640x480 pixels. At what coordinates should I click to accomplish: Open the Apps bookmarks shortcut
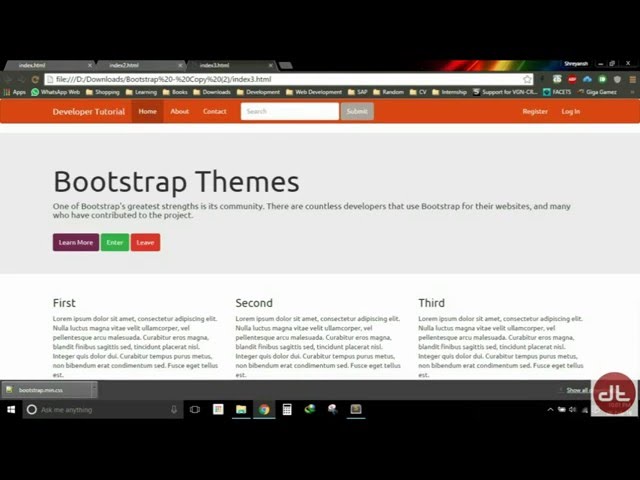point(15,92)
